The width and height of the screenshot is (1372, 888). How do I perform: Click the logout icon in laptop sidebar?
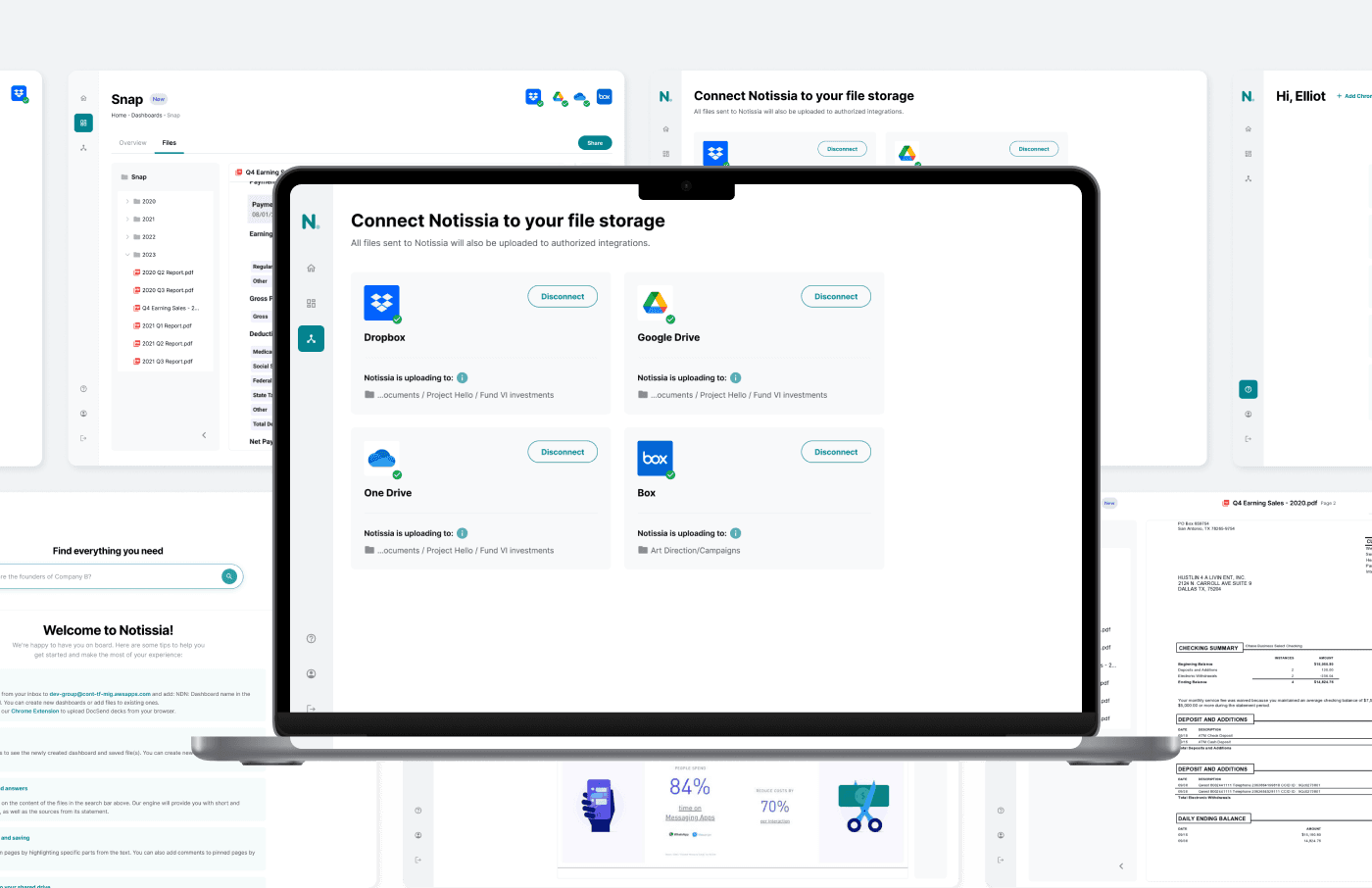[x=311, y=709]
